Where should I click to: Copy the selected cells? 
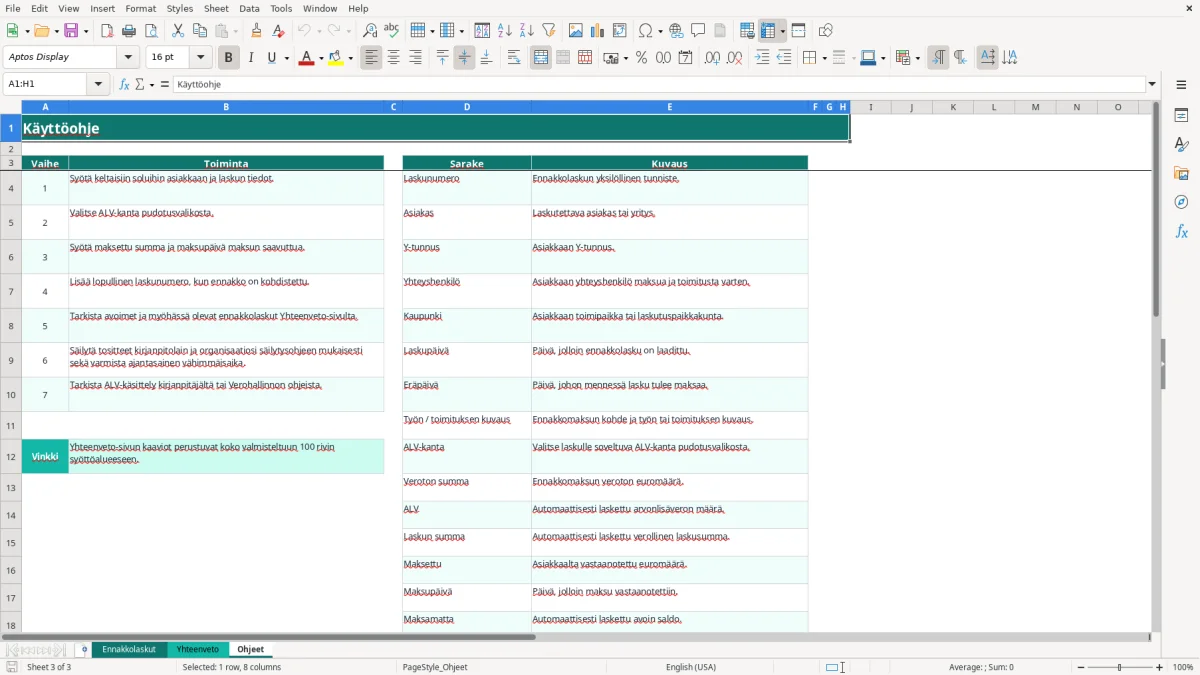pyautogui.click(x=200, y=31)
